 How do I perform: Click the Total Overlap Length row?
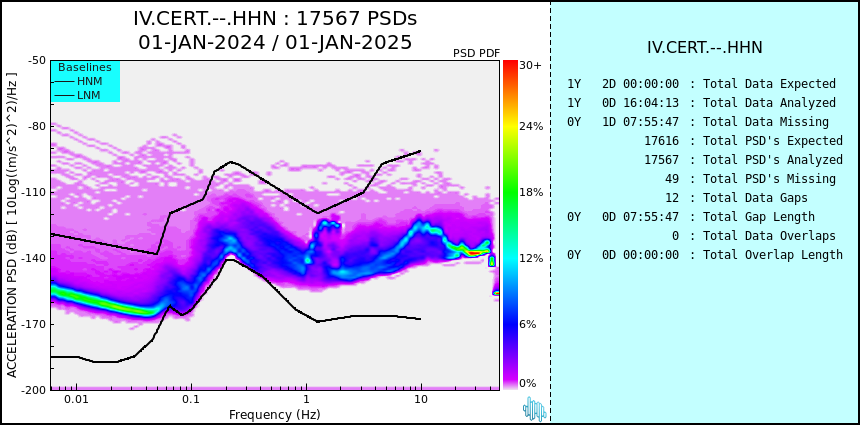click(705, 254)
